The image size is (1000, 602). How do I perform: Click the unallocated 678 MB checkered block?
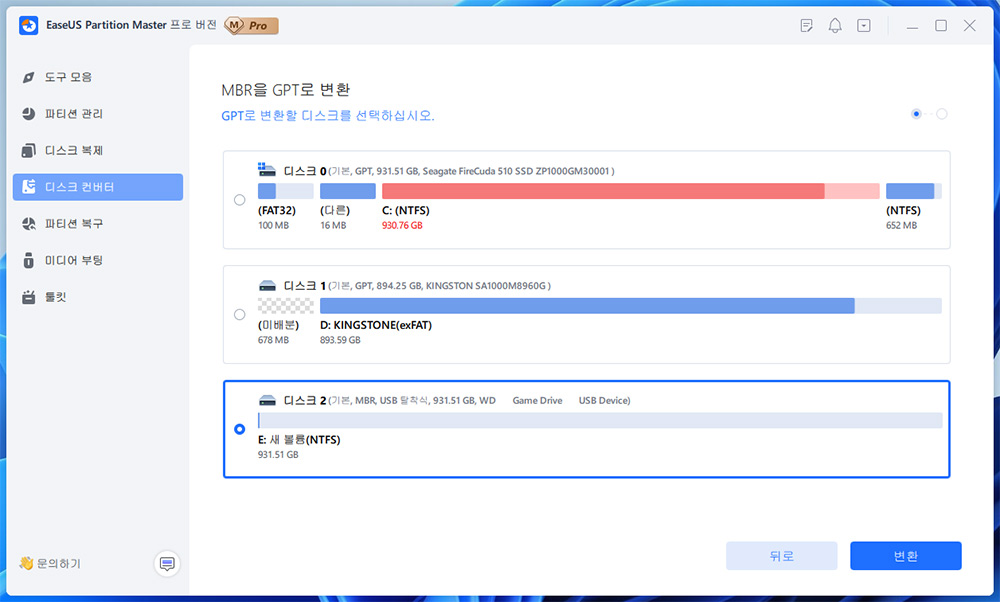coord(286,305)
